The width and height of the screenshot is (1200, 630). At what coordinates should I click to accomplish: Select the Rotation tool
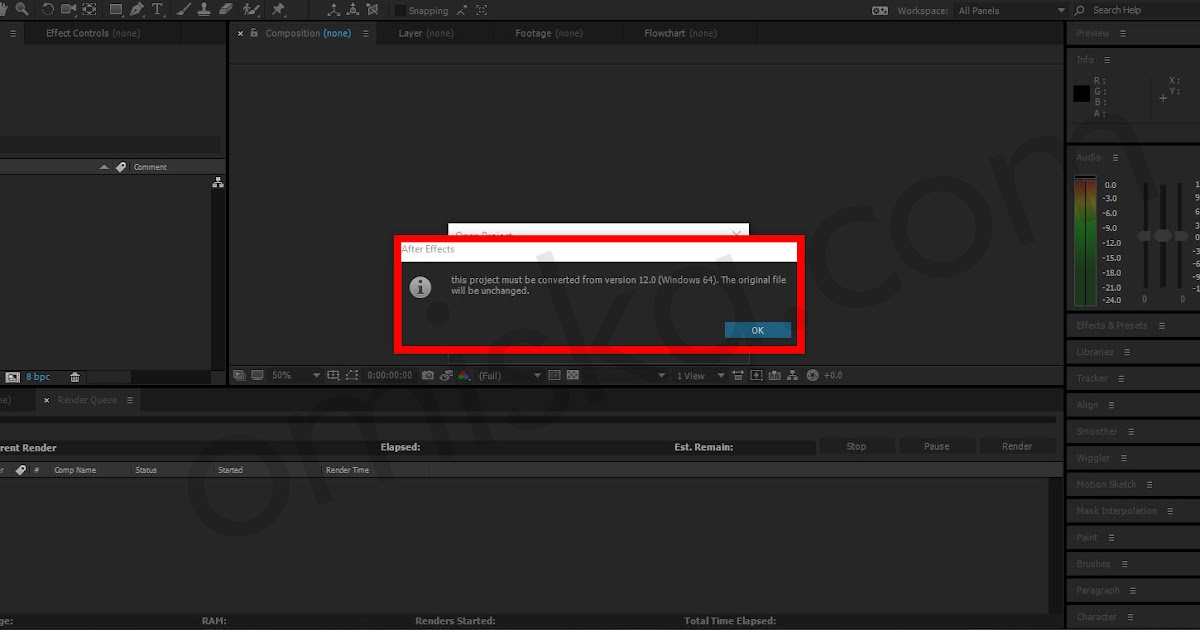pyautogui.click(x=47, y=9)
